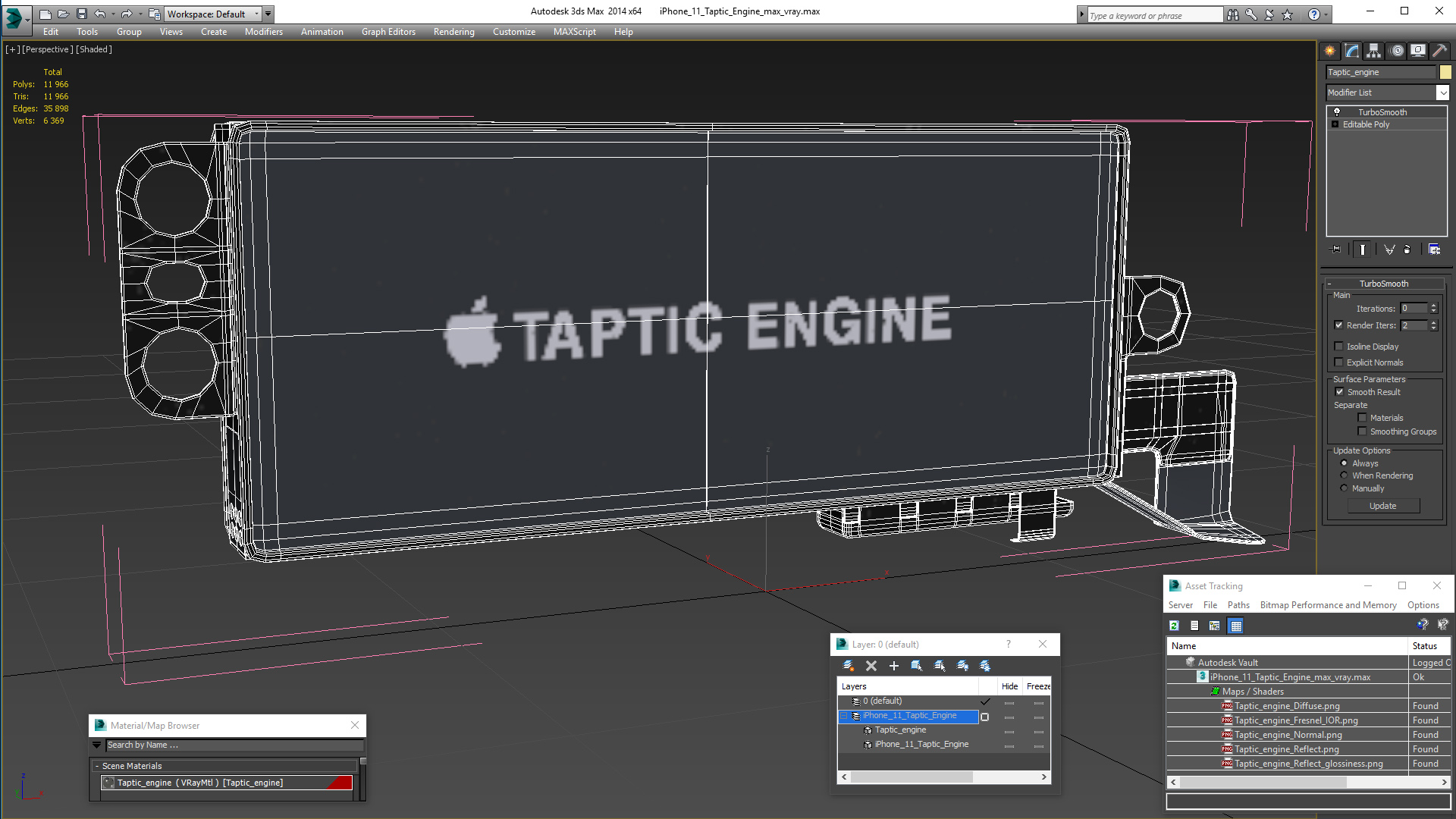Select Table View icon in Asset Tracking
Viewport: 1456px width, 819px height.
pos(1236,626)
